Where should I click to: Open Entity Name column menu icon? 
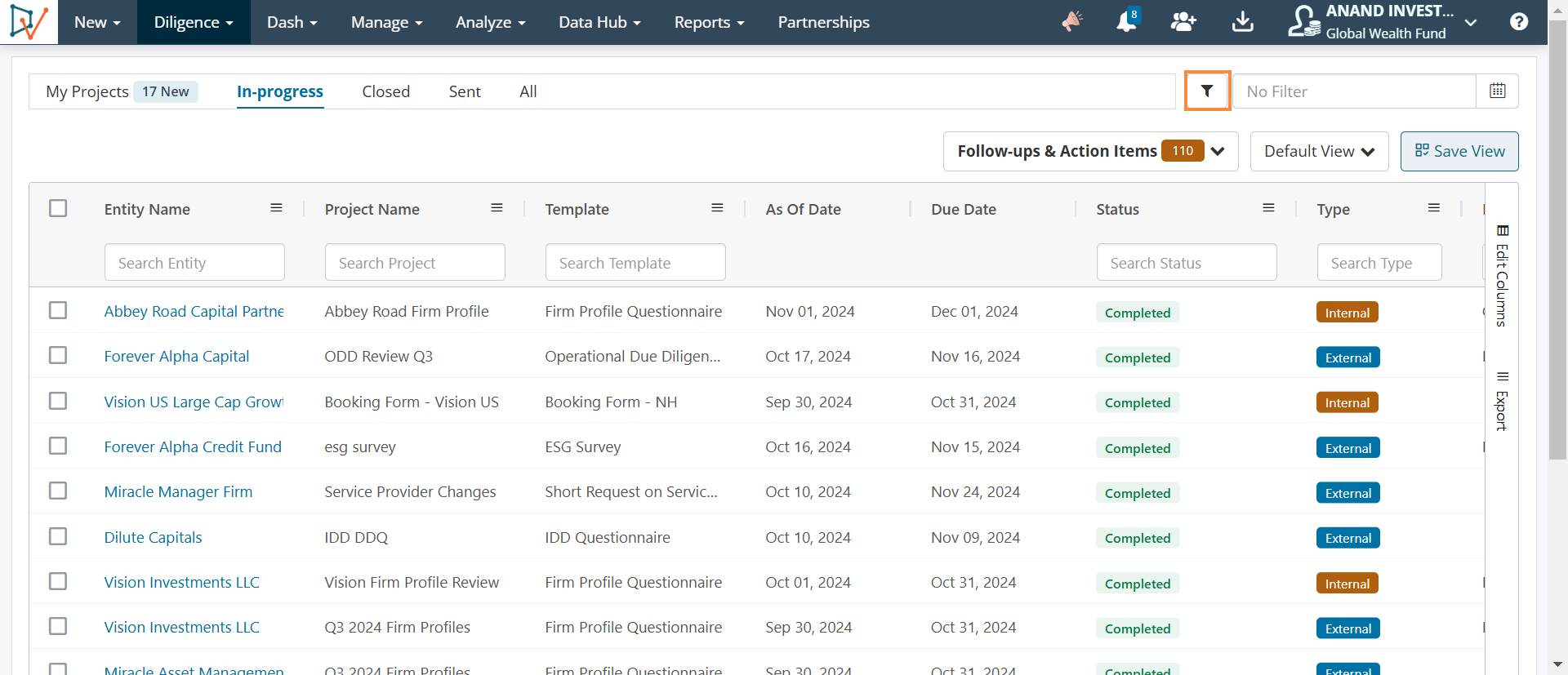276,208
